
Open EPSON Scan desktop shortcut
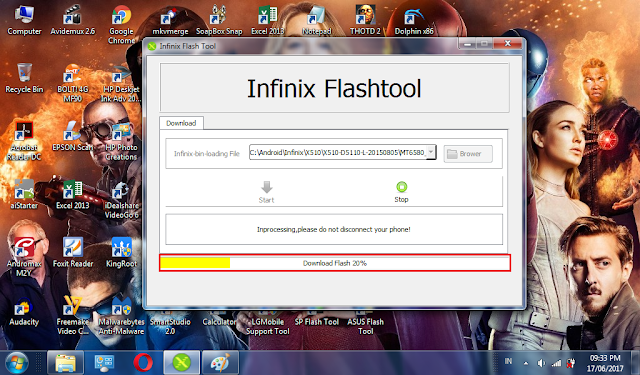[x=73, y=137]
